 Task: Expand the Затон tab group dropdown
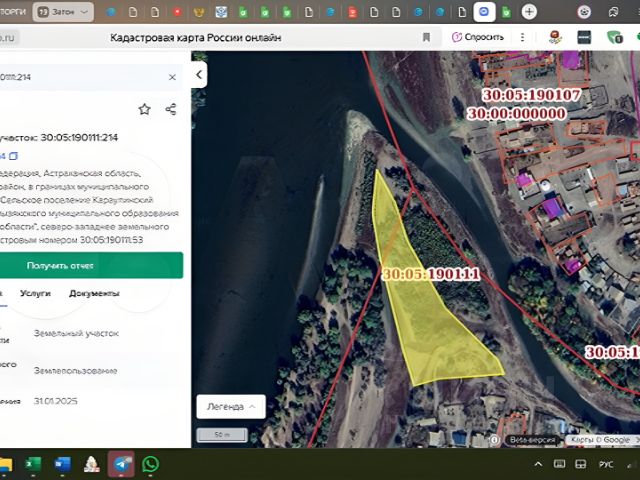click(x=84, y=12)
